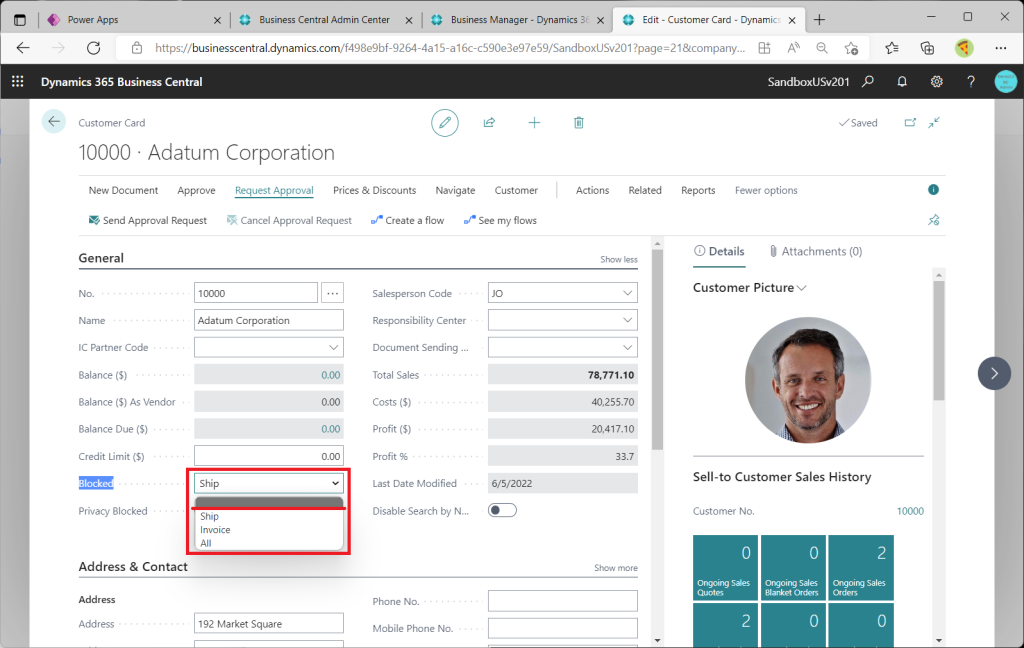Create new customer with plus icon
This screenshot has height=648, width=1024.
click(534, 122)
